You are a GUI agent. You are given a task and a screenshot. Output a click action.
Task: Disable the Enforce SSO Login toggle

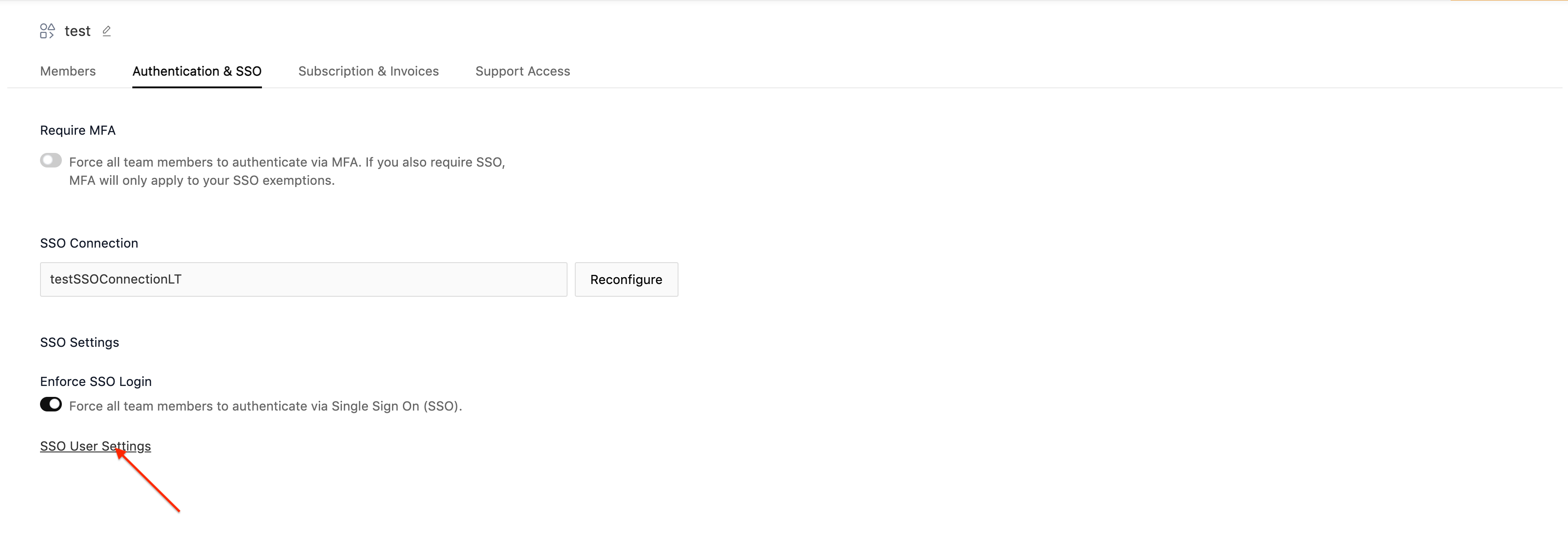(x=51, y=405)
